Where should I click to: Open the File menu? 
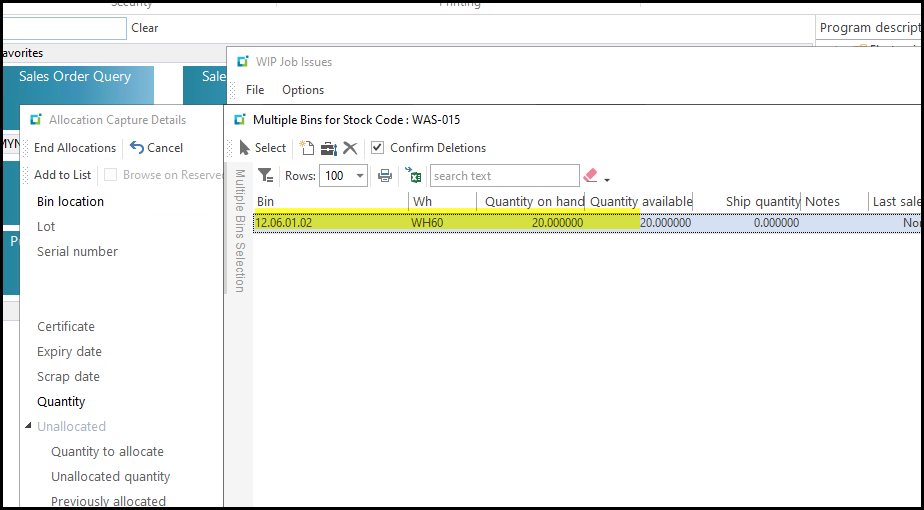pos(255,90)
